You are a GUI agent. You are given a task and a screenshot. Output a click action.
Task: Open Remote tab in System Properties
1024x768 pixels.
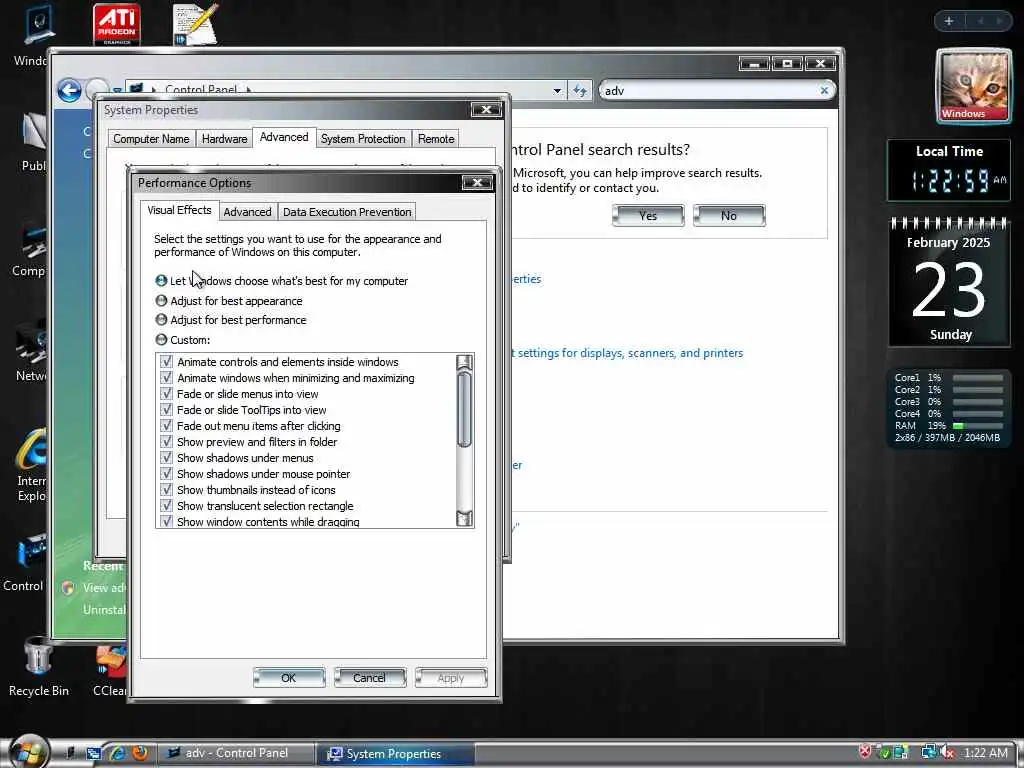436,139
